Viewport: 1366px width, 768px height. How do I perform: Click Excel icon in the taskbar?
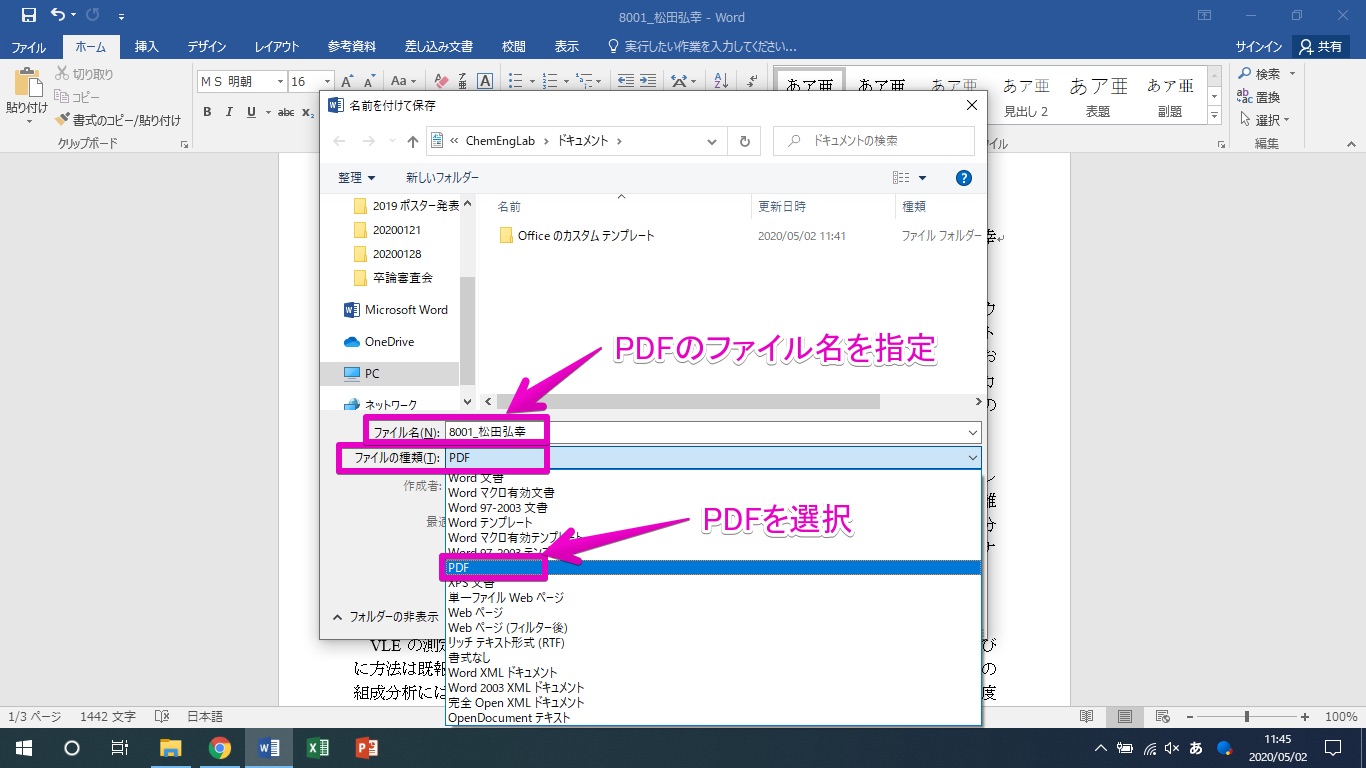pyautogui.click(x=317, y=748)
